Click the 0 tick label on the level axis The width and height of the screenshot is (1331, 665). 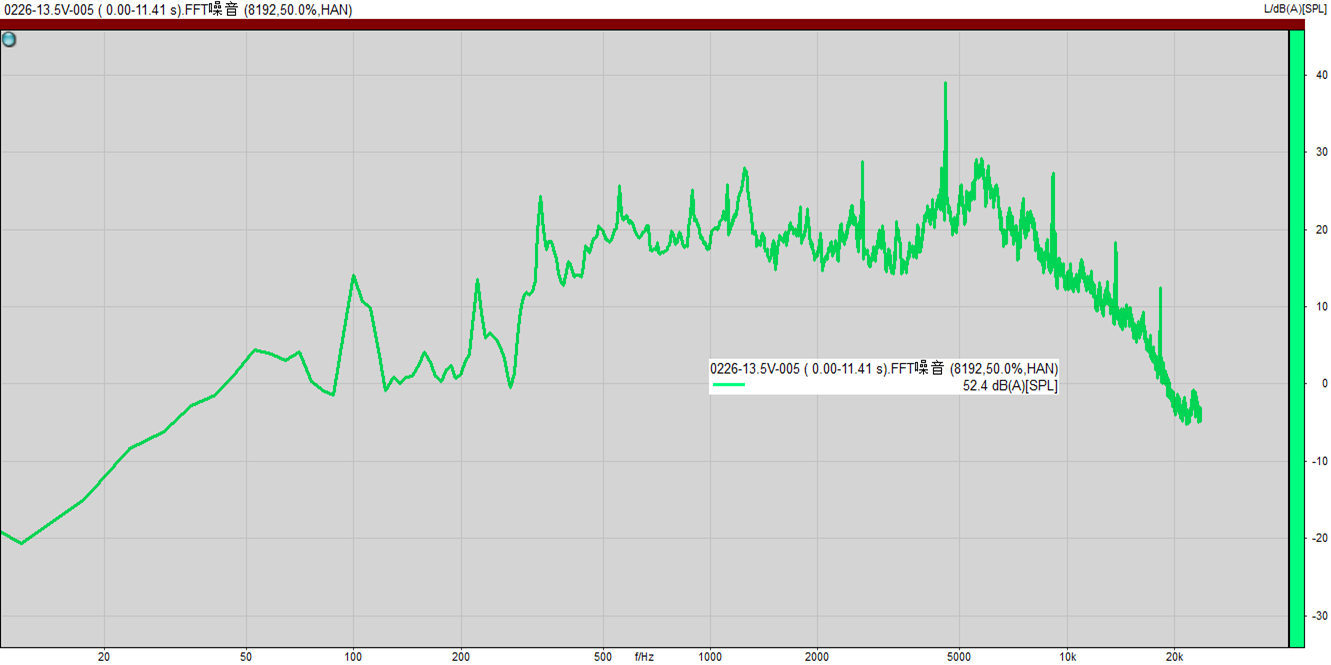pos(1324,383)
